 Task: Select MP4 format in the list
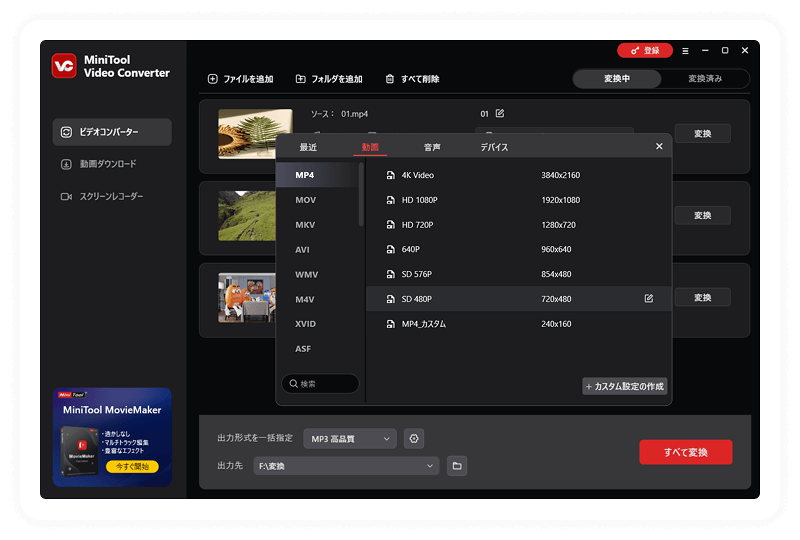click(x=317, y=175)
